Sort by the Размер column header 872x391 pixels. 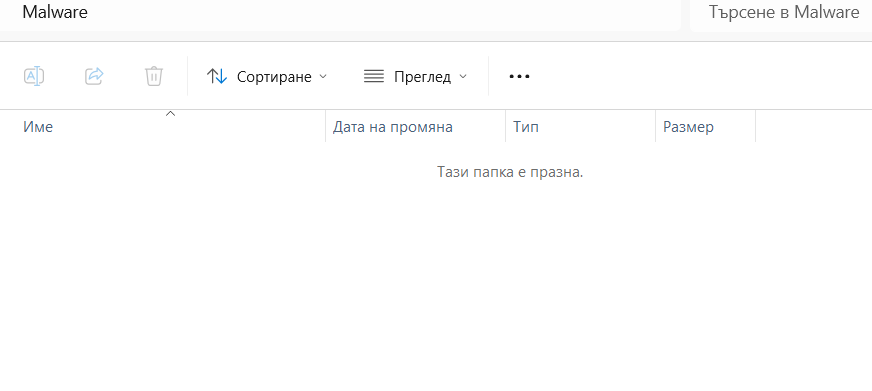706,127
